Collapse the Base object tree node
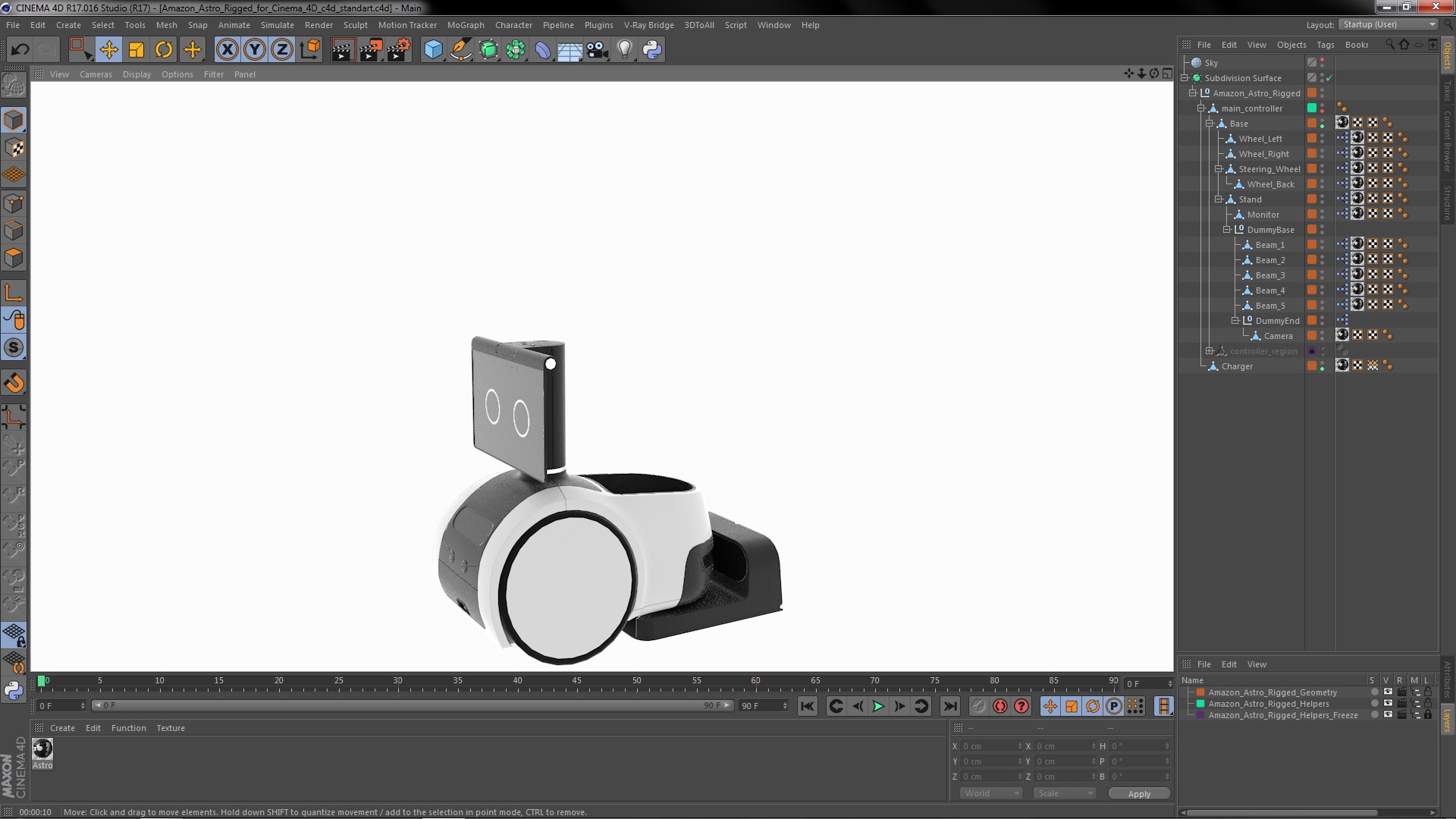Screen dimensions: 1456x819 1210,124
